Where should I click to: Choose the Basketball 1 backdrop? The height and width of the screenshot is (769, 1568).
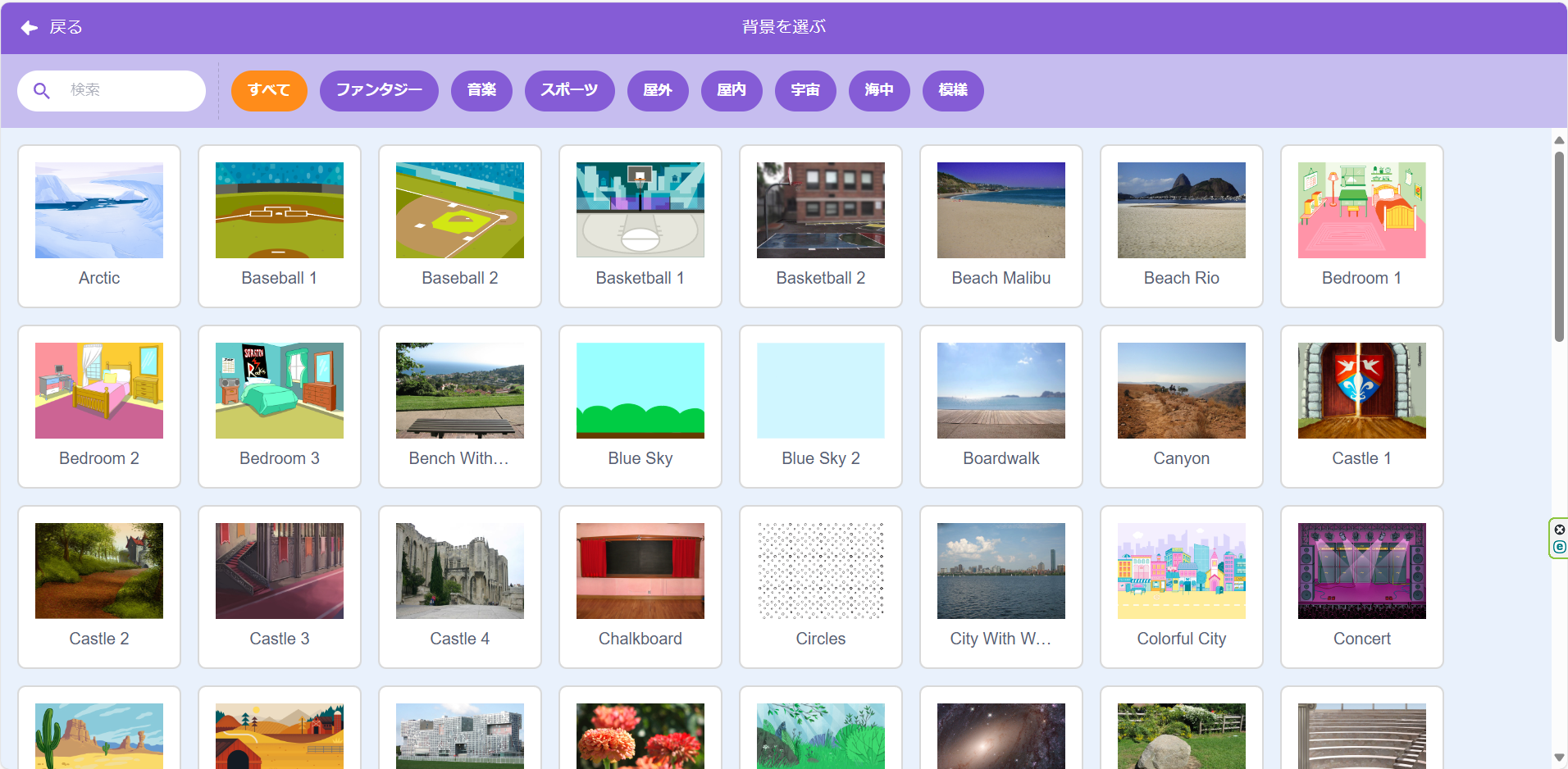[640, 211]
